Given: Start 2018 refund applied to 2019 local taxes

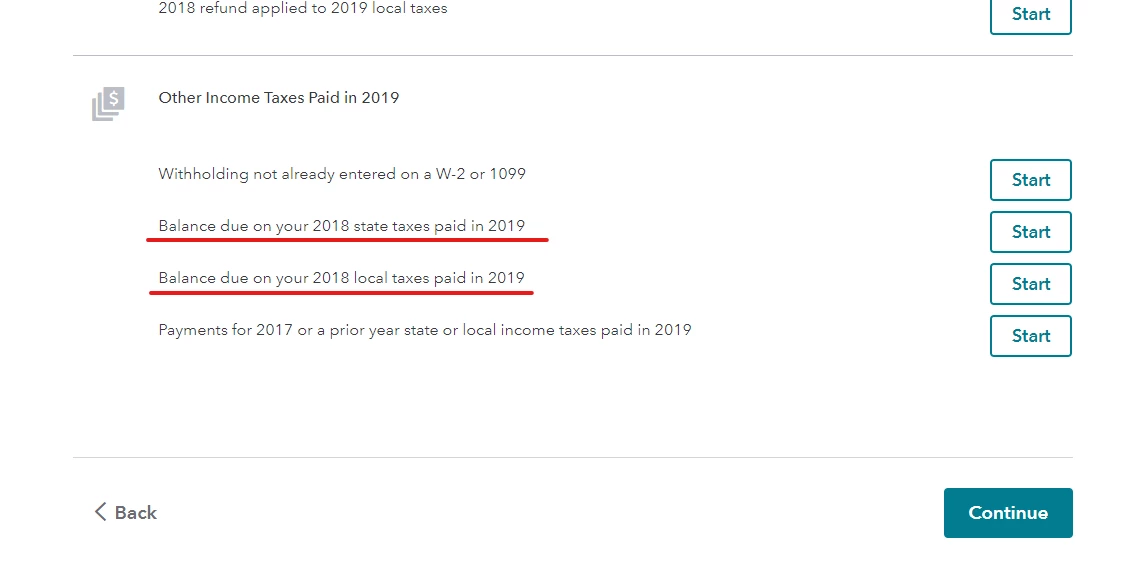Looking at the screenshot, I should tap(1030, 16).
